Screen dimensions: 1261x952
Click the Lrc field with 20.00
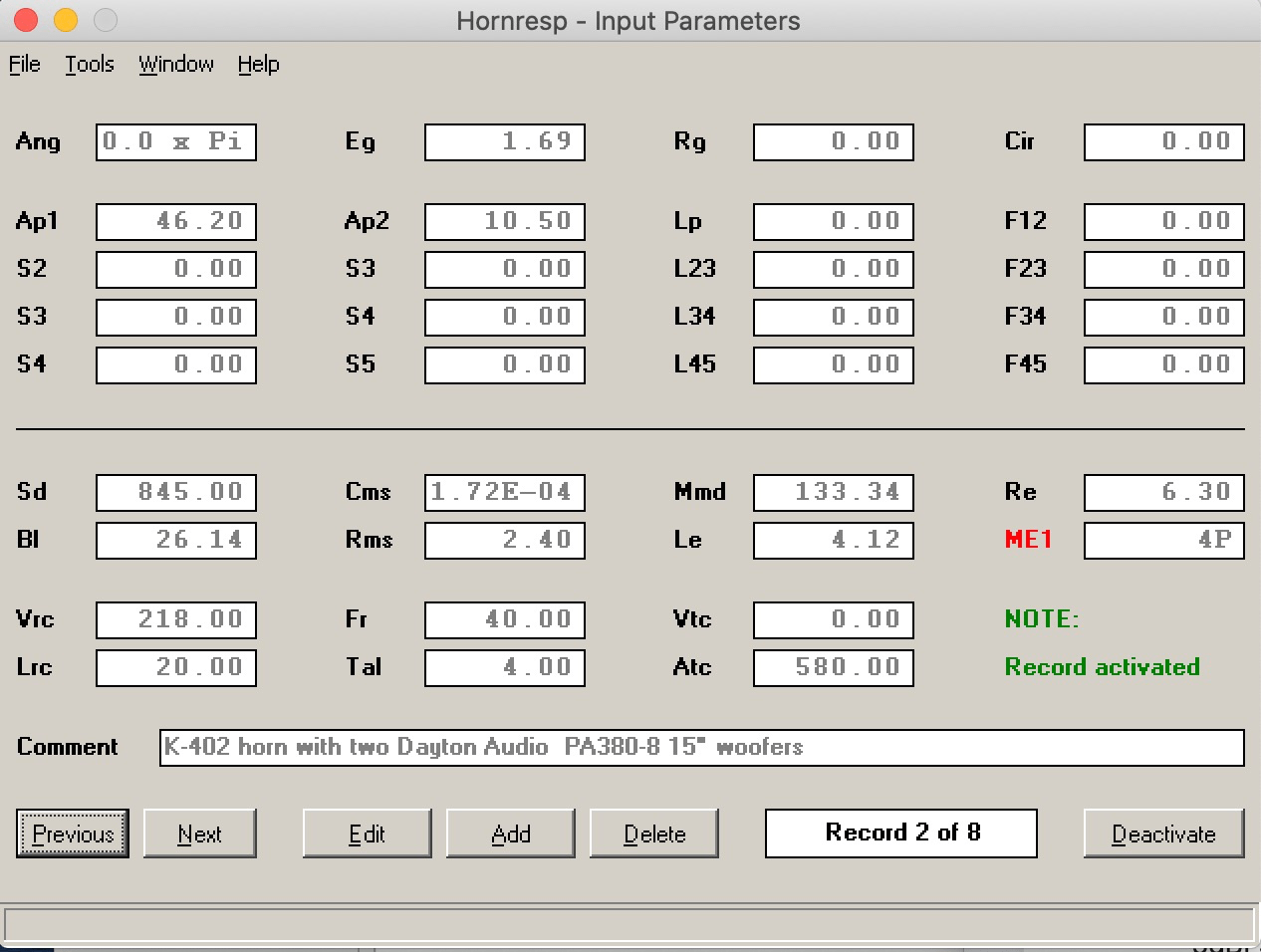[x=176, y=667]
